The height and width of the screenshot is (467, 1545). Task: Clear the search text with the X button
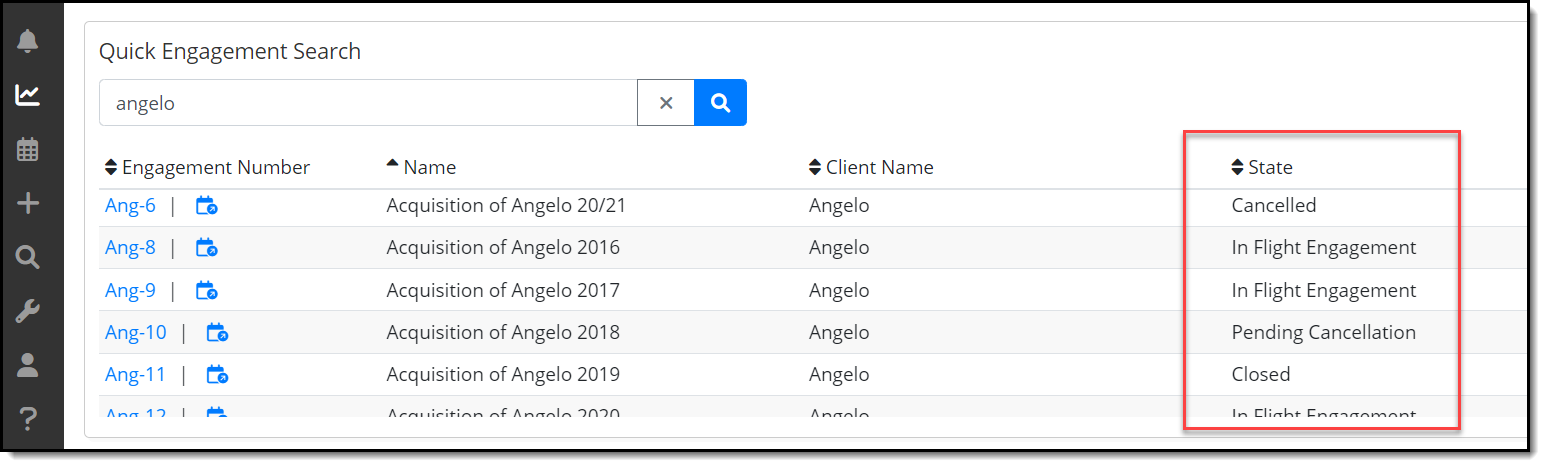(x=666, y=102)
